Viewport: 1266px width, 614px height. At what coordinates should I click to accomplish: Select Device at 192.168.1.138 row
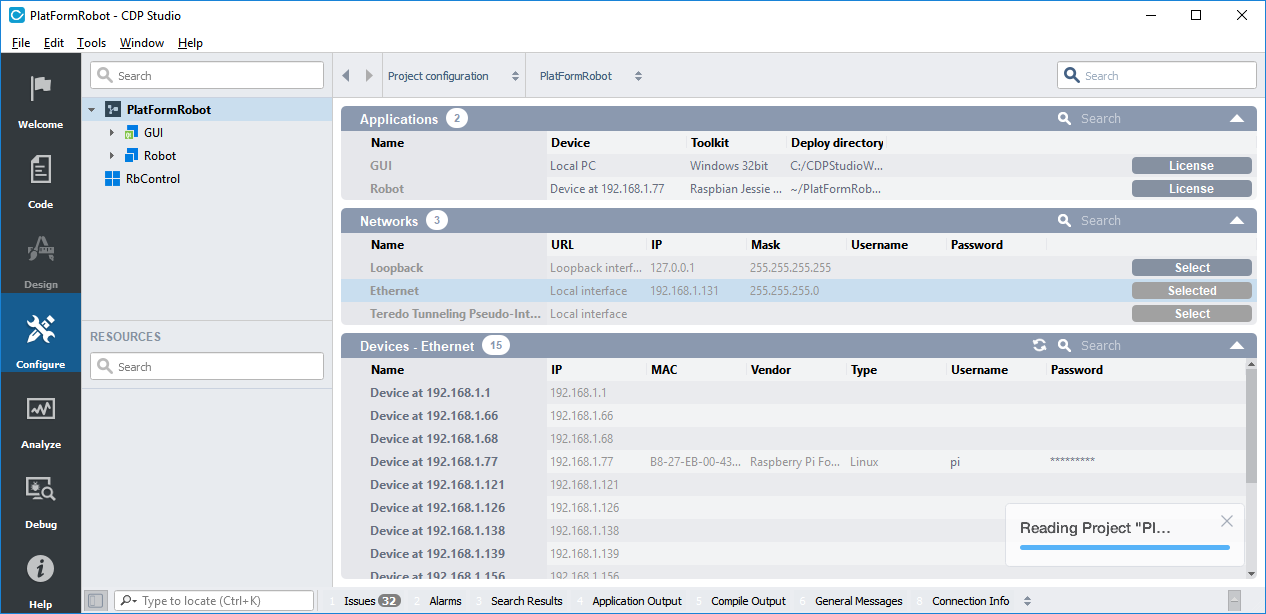(x=793, y=531)
